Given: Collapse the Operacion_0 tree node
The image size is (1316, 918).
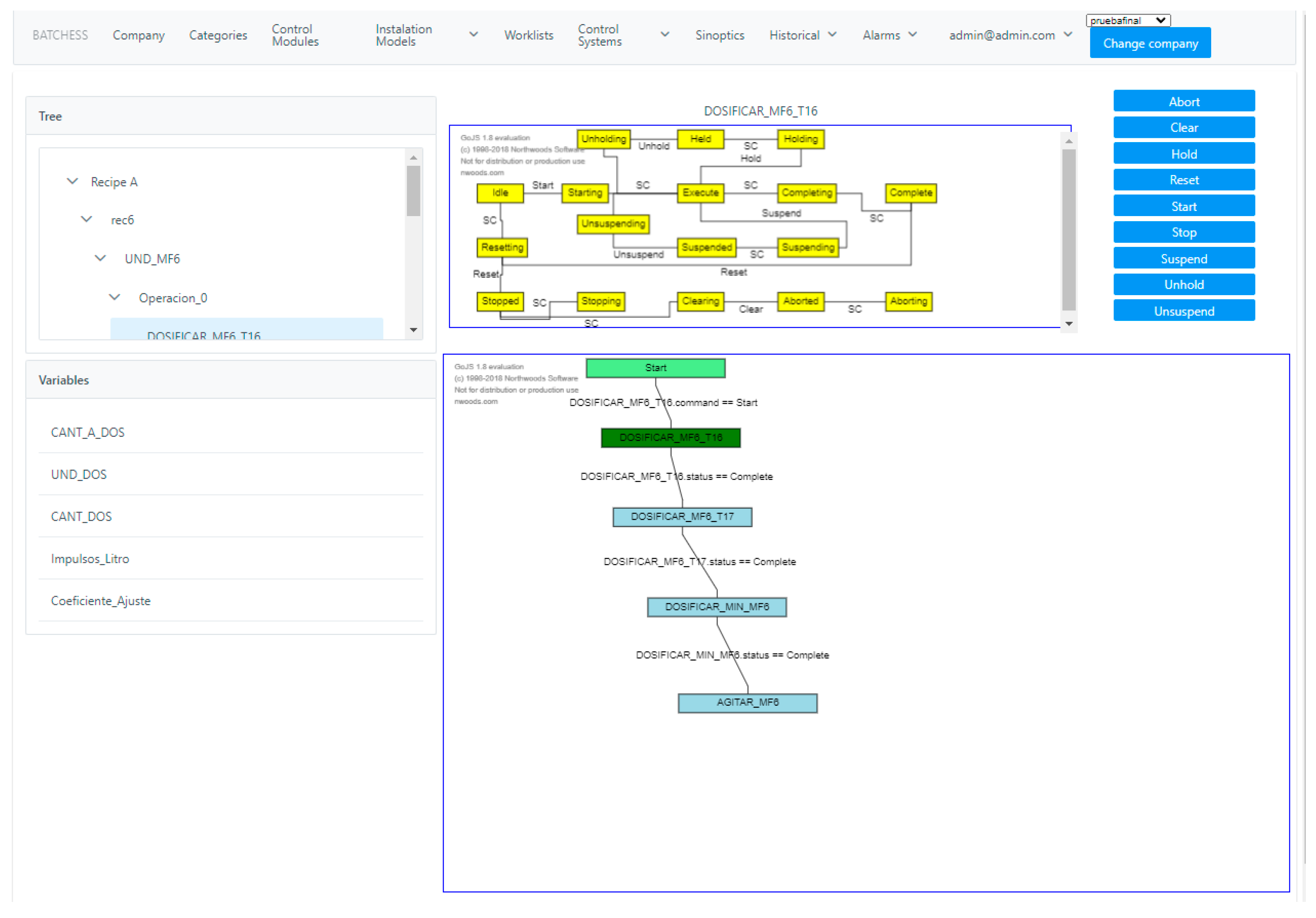Looking at the screenshot, I should point(114,297).
